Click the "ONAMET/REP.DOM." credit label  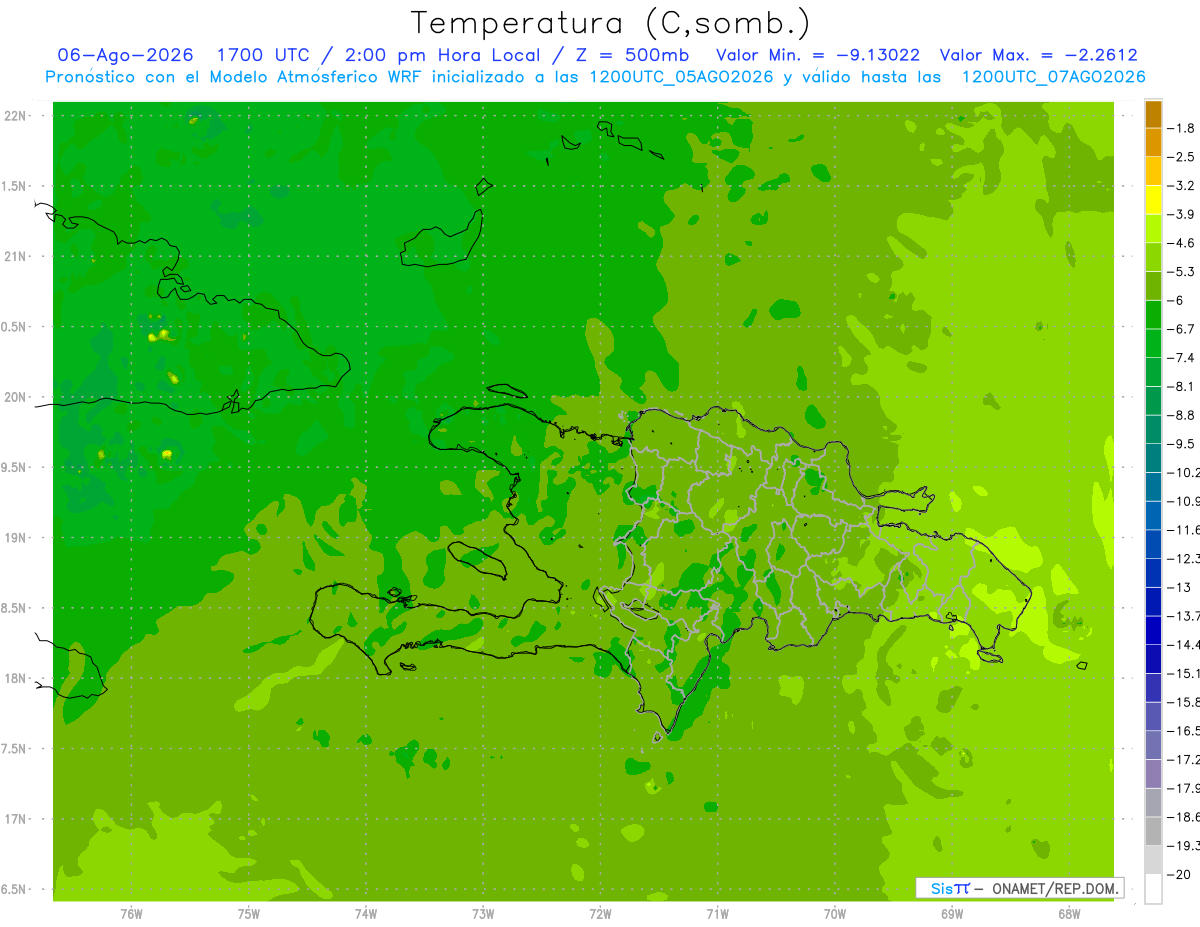coord(1056,888)
